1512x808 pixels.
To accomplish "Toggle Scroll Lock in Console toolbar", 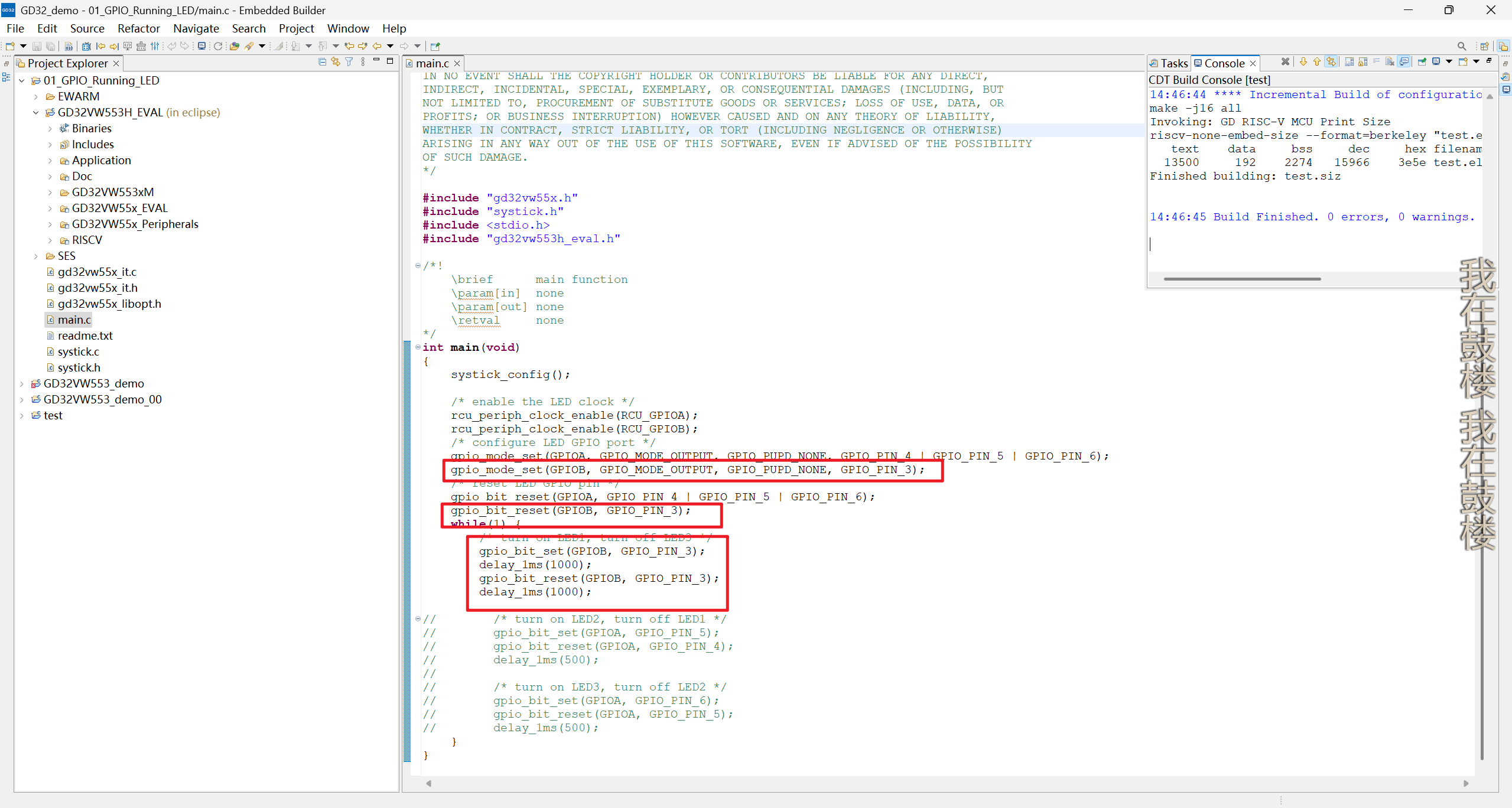I will (x=1363, y=61).
